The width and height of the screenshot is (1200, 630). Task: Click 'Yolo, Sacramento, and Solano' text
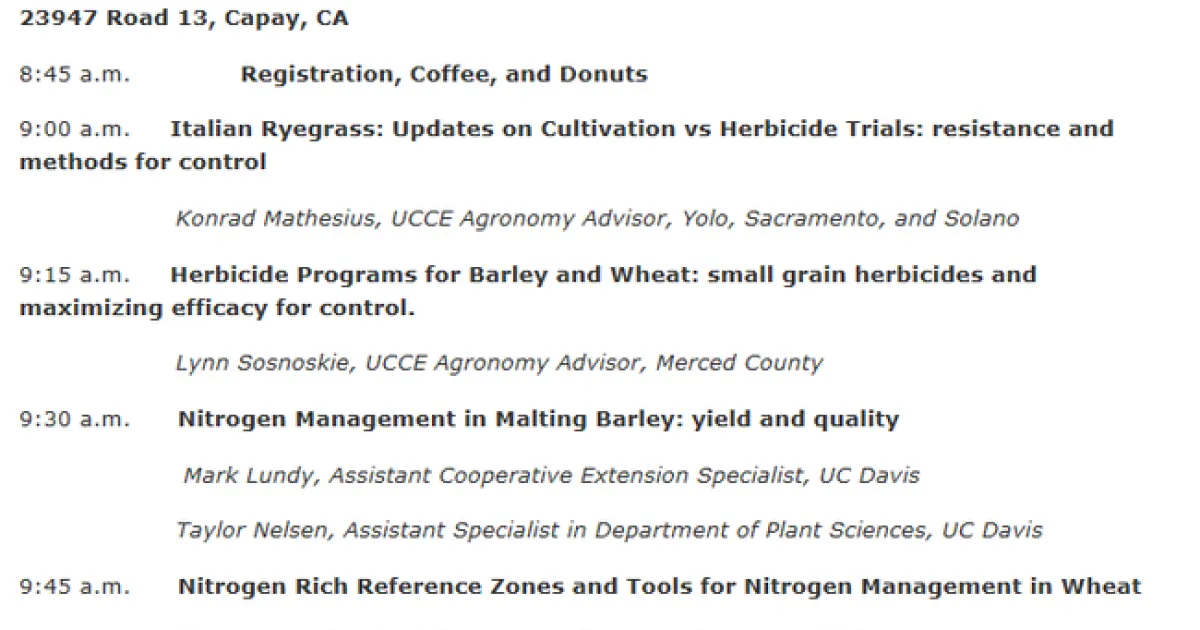[850, 219]
